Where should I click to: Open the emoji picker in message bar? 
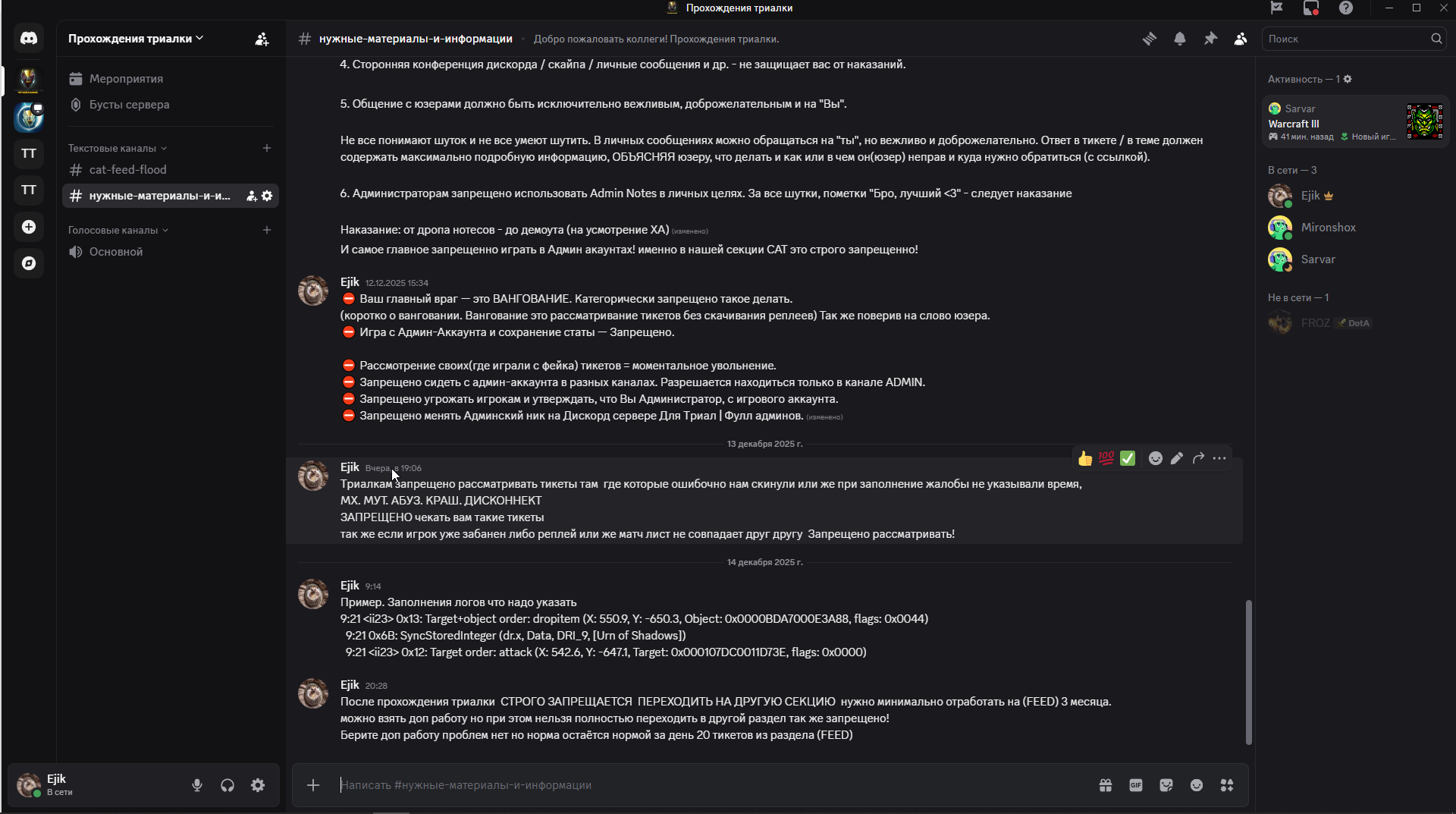[x=1197, y=785]
